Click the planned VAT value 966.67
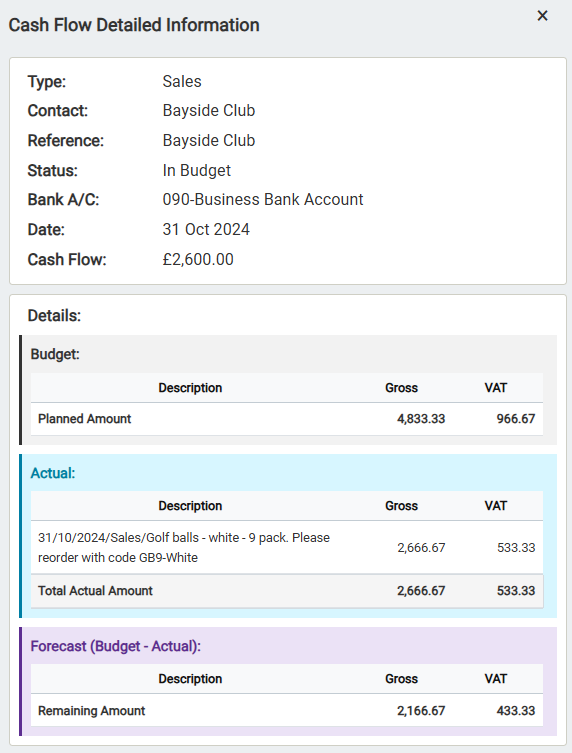The height and width of the screenshot is (753, 572). pos(515,419)
